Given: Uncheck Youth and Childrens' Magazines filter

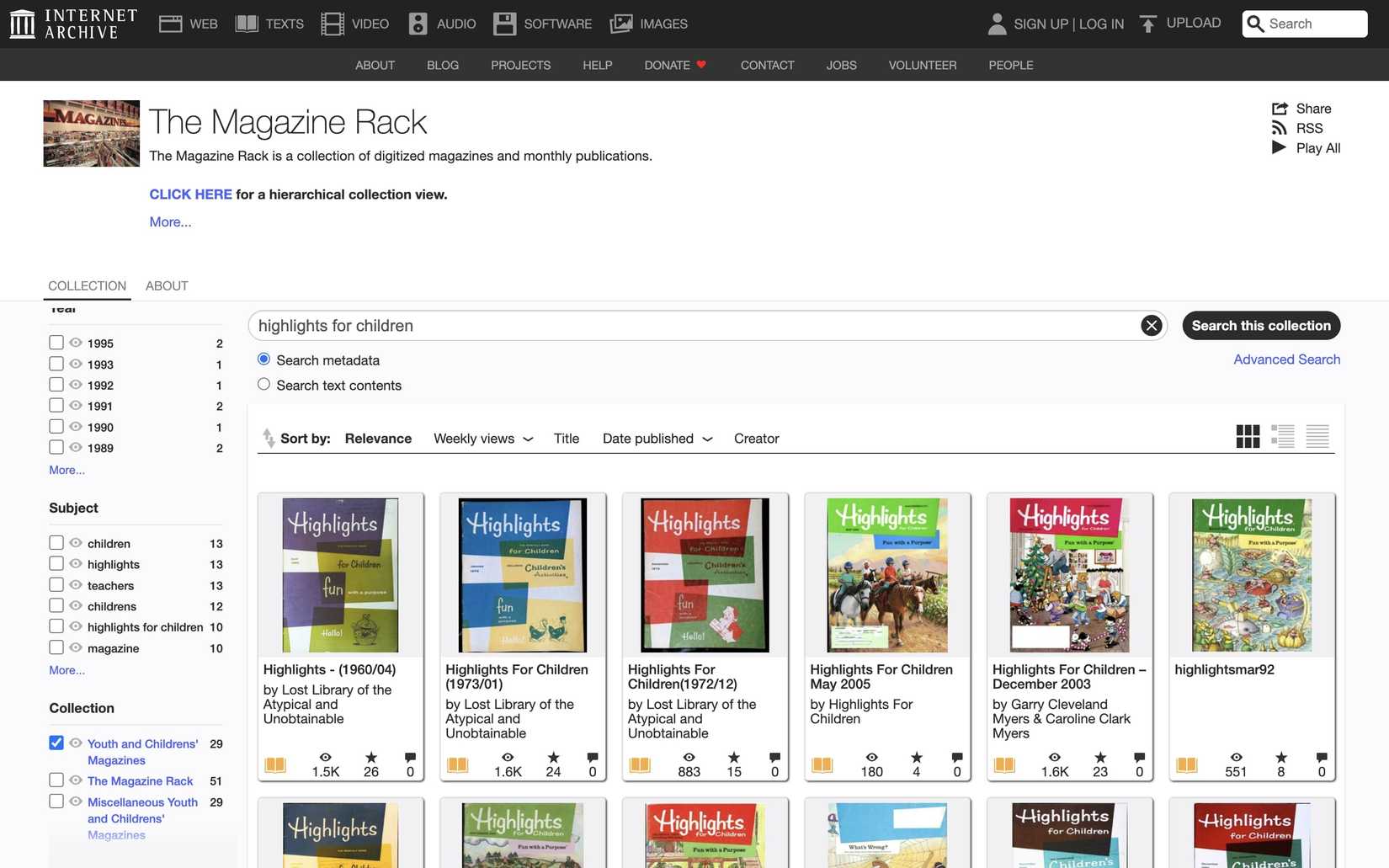Looking at the screenshot, I should [56, 743].
